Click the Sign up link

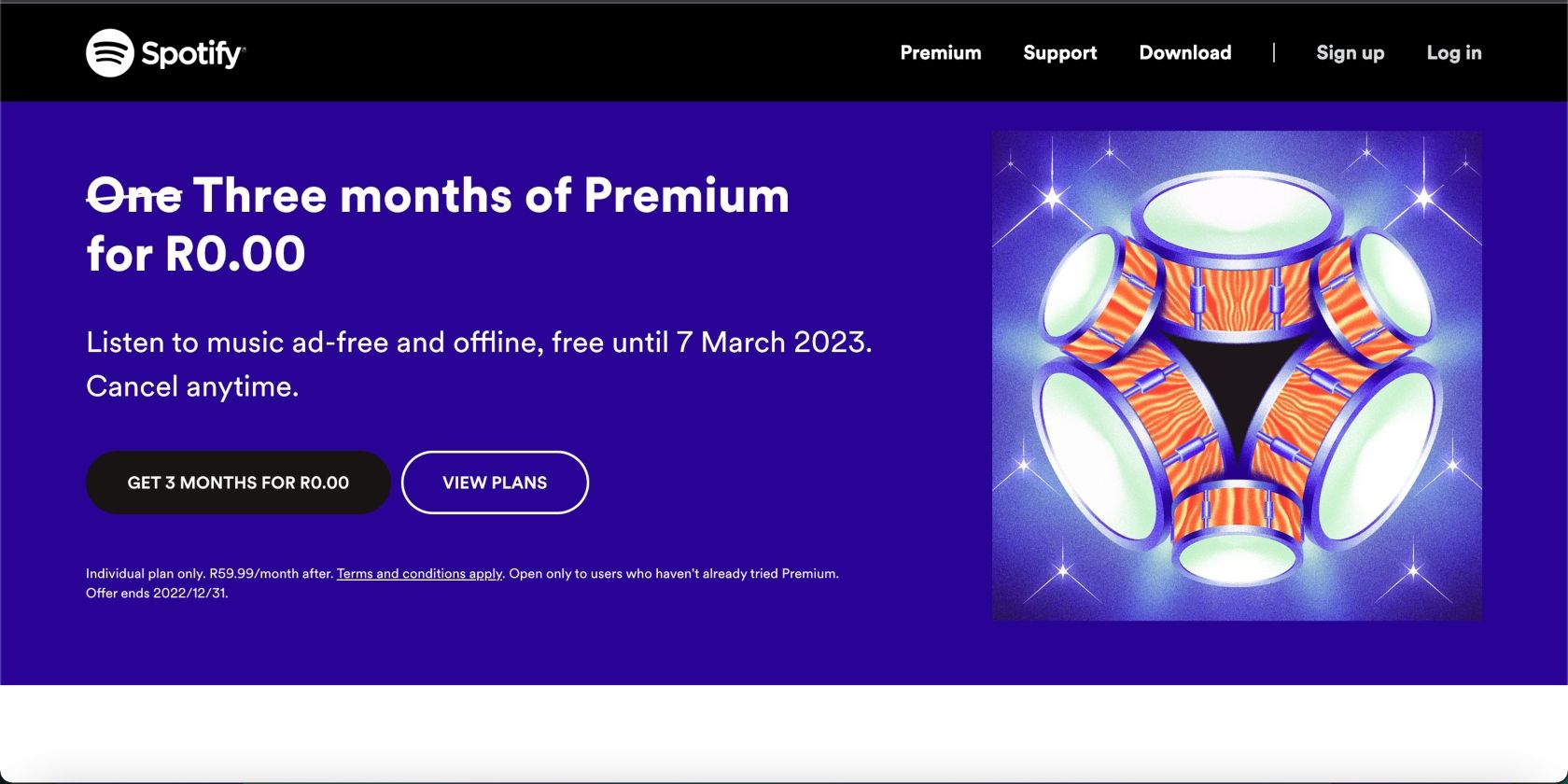pyautogui.click(x=1350, y=53)
